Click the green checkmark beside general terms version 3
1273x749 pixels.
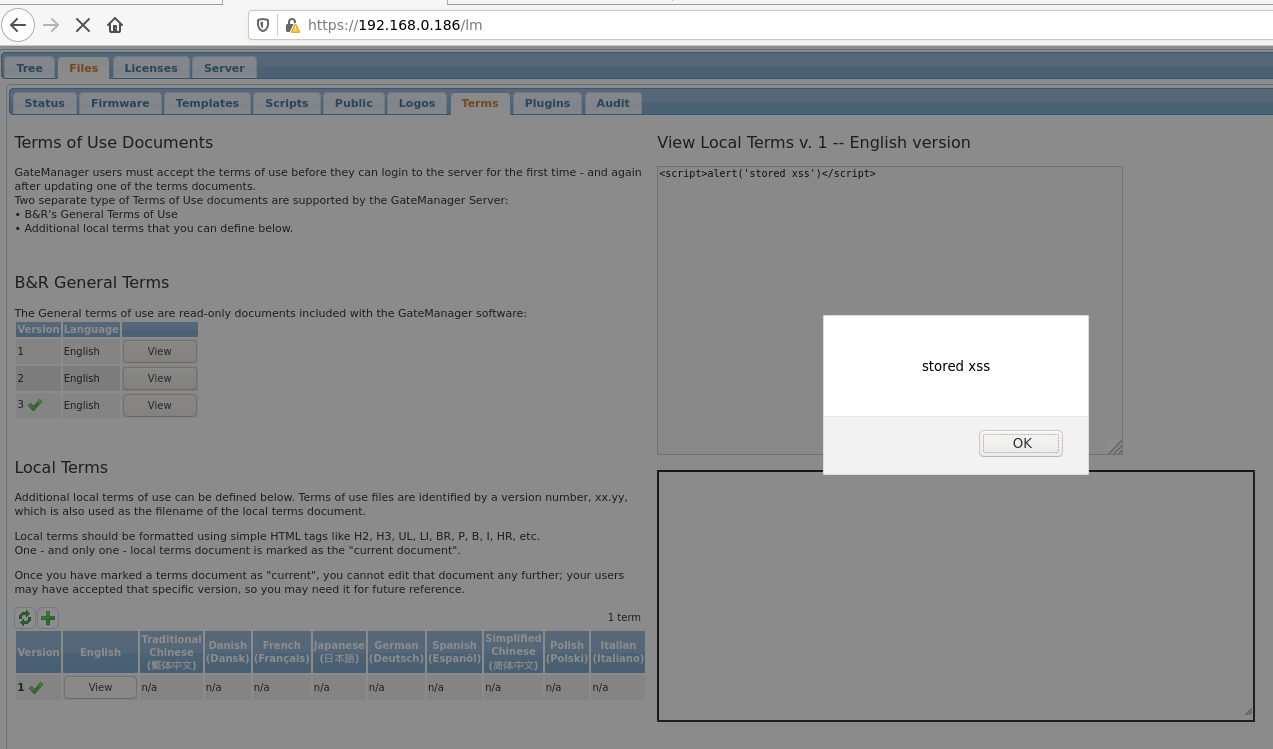point(35,405)
